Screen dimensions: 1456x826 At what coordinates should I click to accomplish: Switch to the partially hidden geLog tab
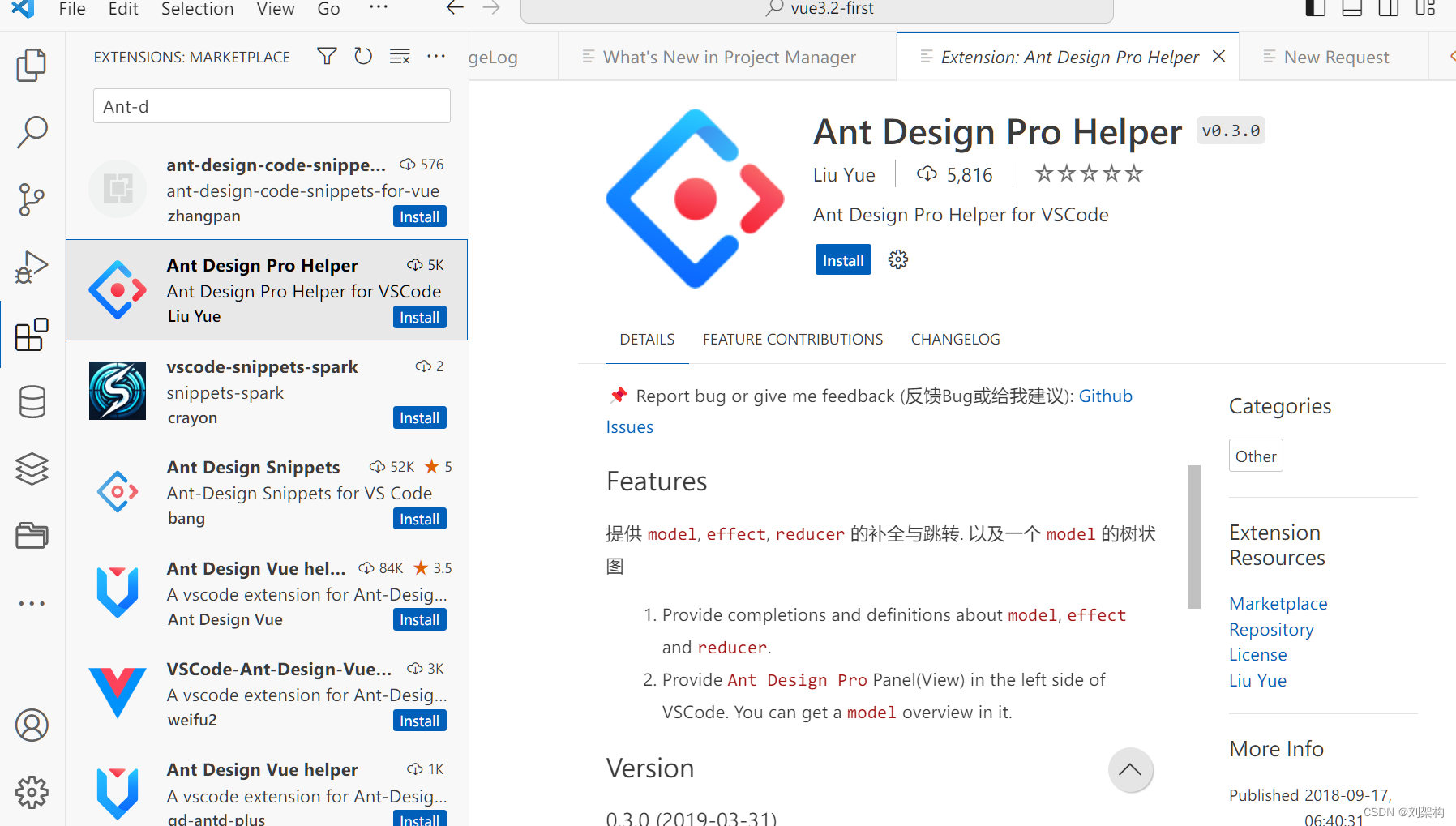512,57
